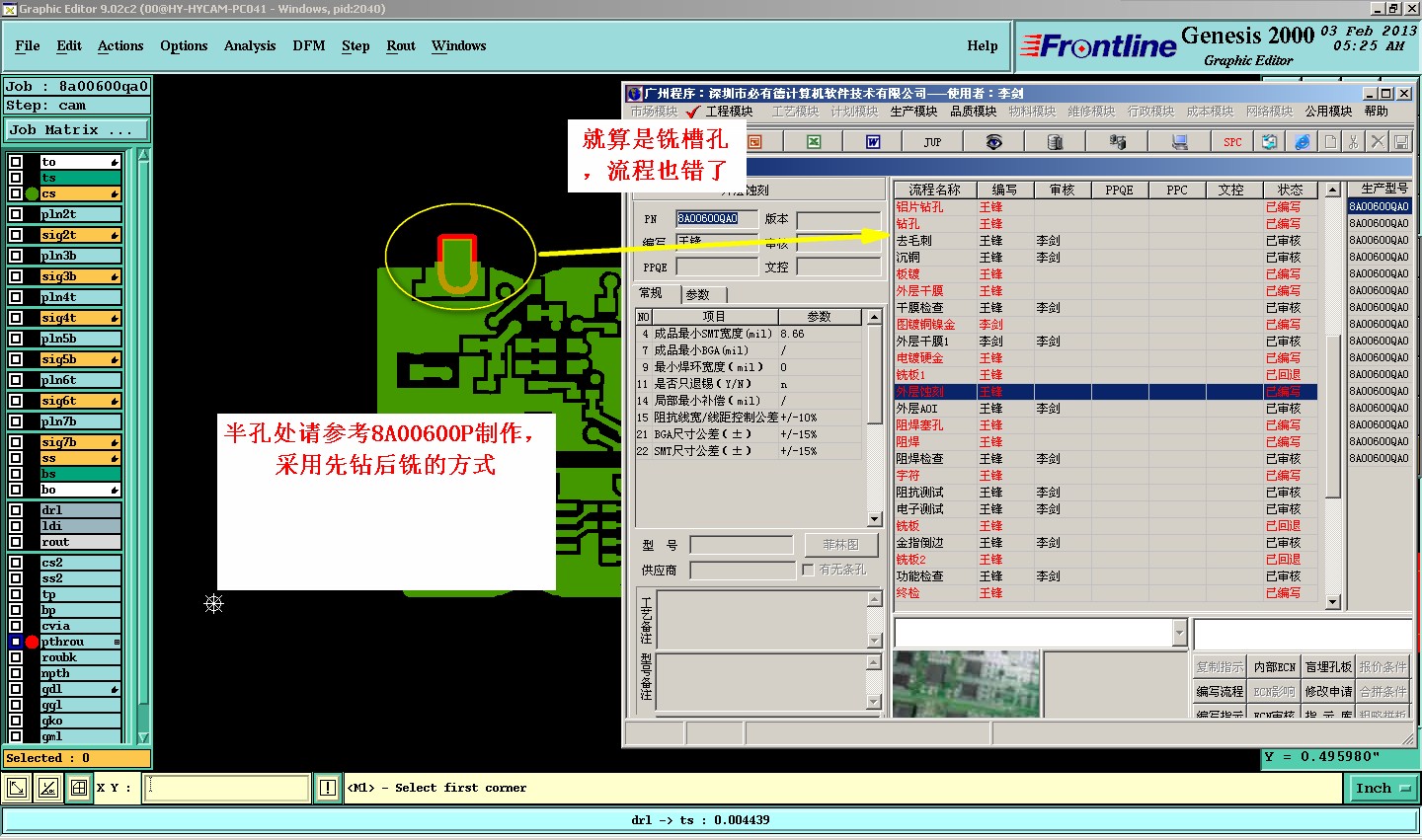Screen dimensions: 1422x840
Task: Toggle the checkbox for layer drl
Action: tap(16, 510)
